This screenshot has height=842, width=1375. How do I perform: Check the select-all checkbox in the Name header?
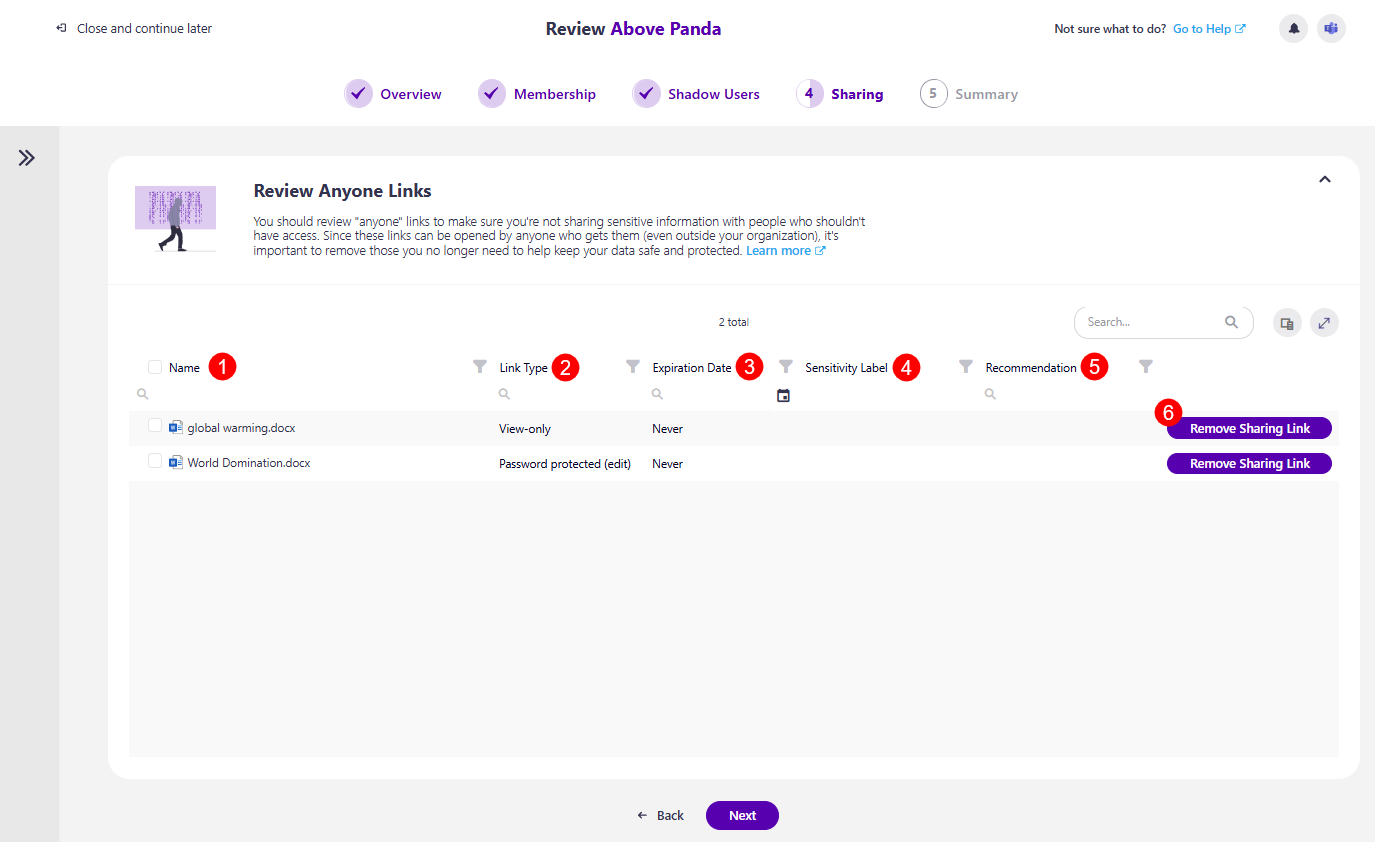pyautogui.click(x=155, y=366)
